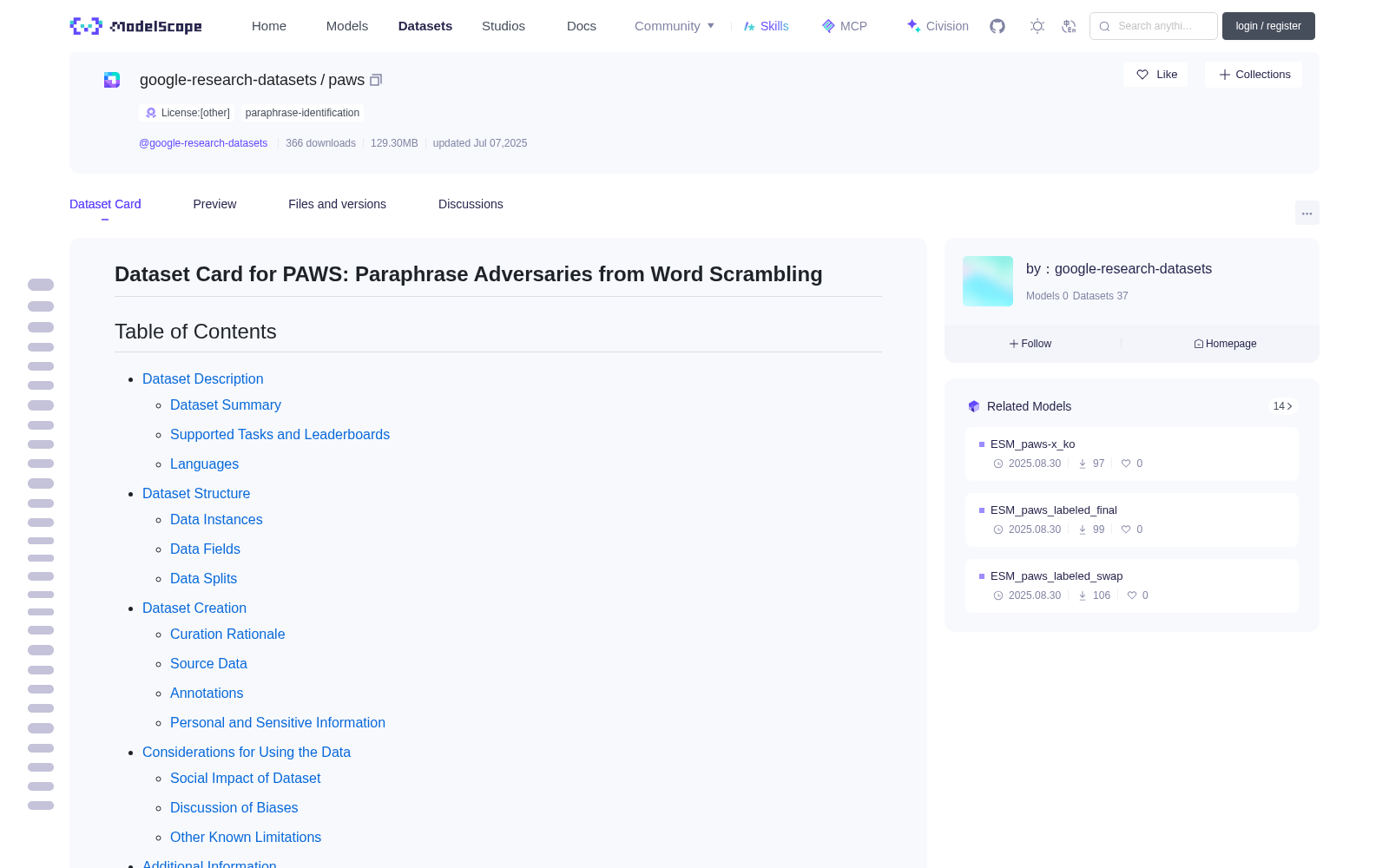The width and height of the screenshot is (1389, 868).
Task: Open Source Data link
Action: (208, 663)
